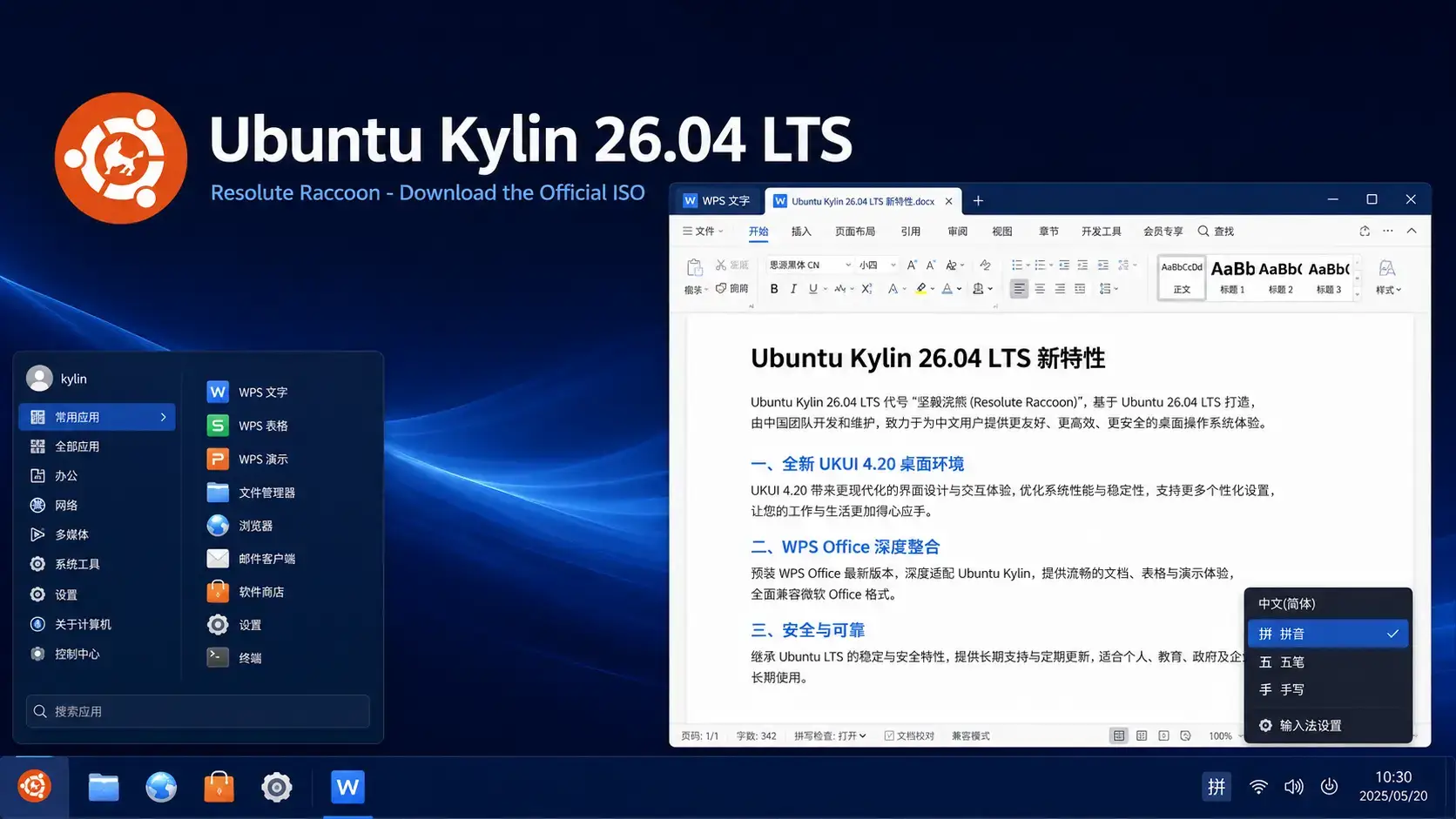Click the 搜索应用 search field
Screen dimensions: 1456x819
coord(198,711)
